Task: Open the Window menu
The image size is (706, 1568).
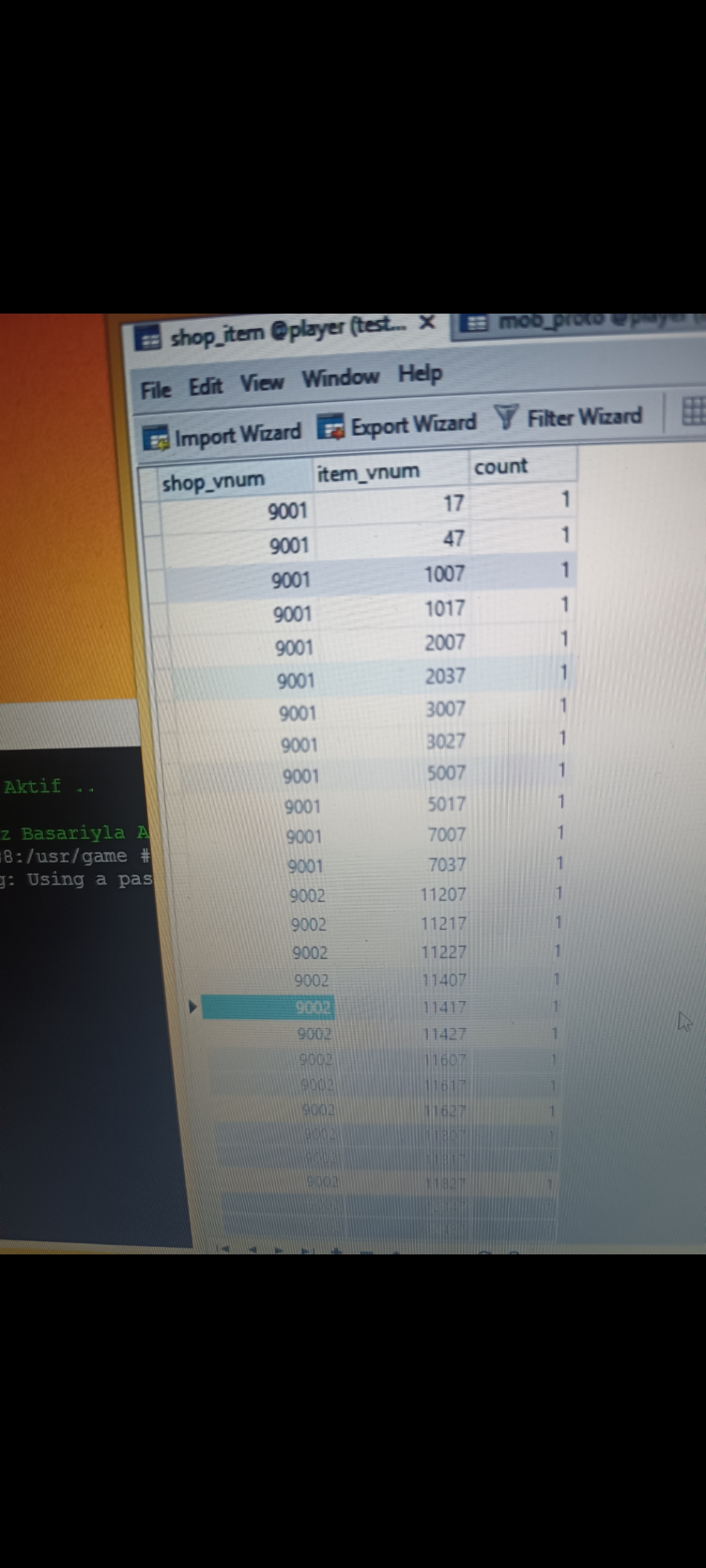Action: pyautogui.click(x=340, y=378)
